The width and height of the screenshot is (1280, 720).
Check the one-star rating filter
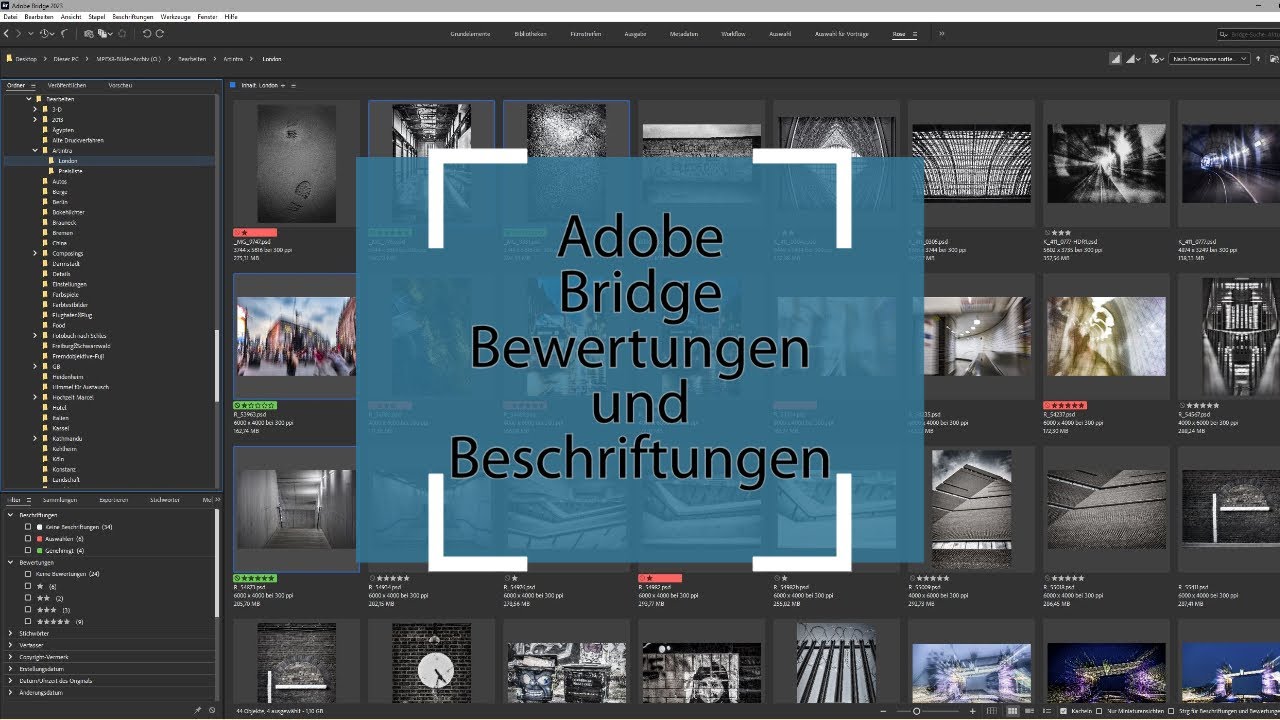pyautogui.click(x=28, y=586)
